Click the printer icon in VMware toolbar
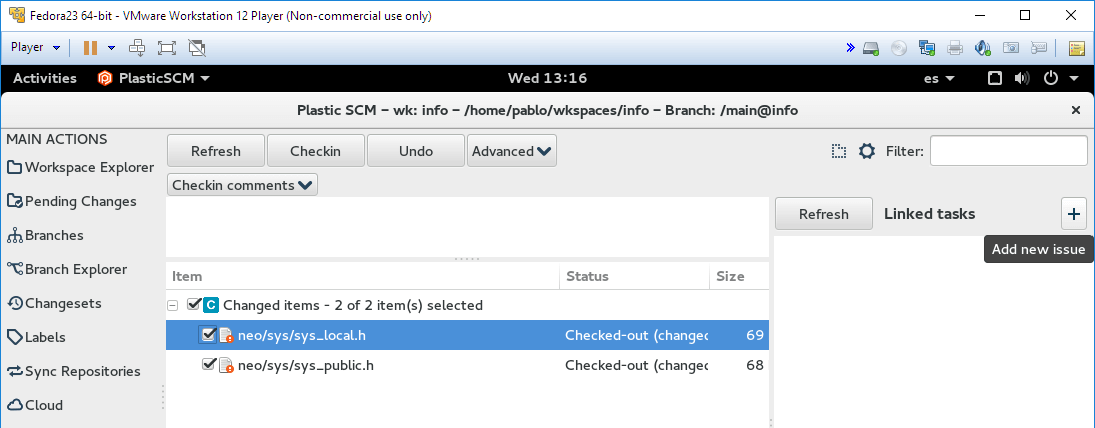Viewport: 1095px width, 428px height. (955, 47)
